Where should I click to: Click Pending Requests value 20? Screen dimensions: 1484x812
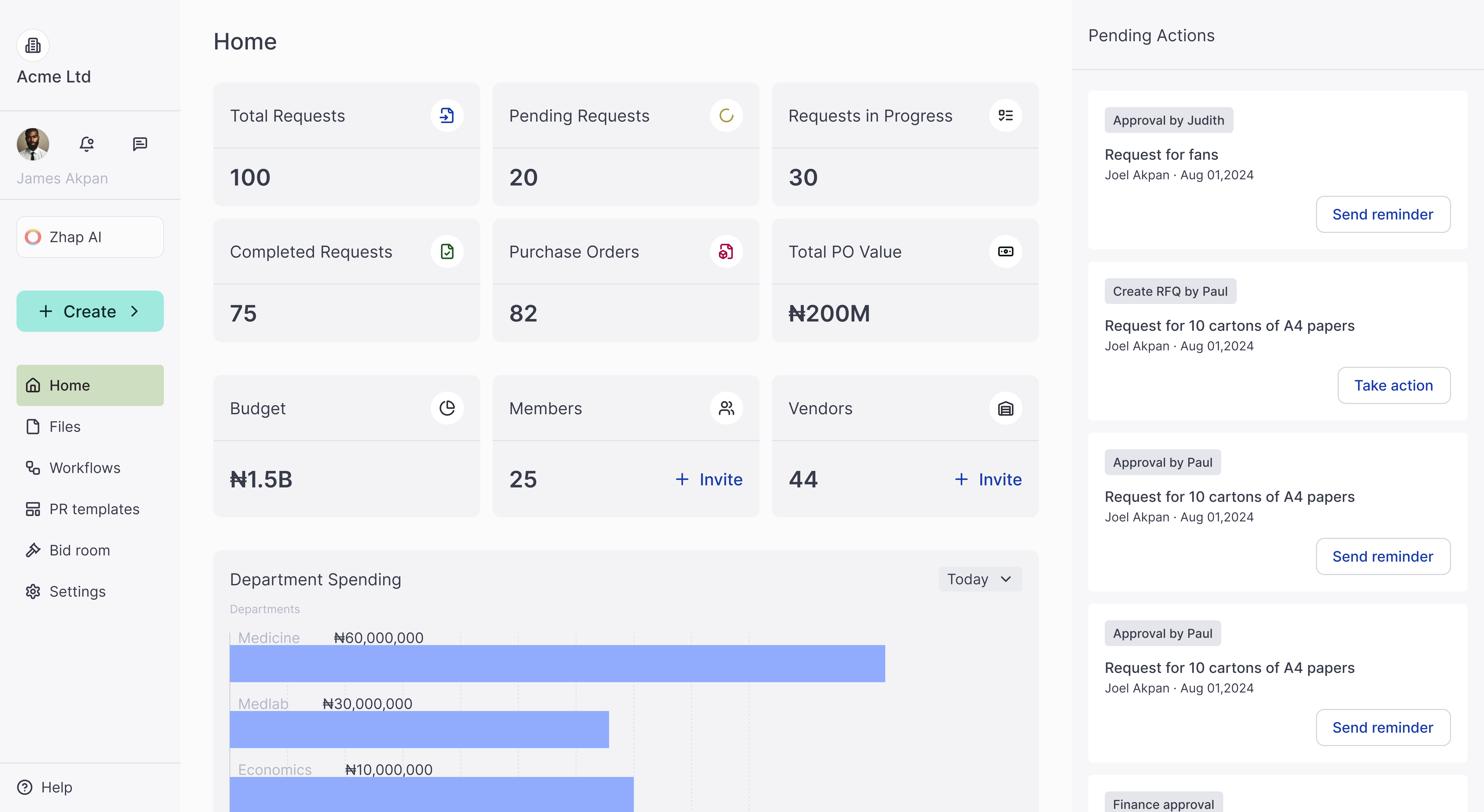click(523, 177)
